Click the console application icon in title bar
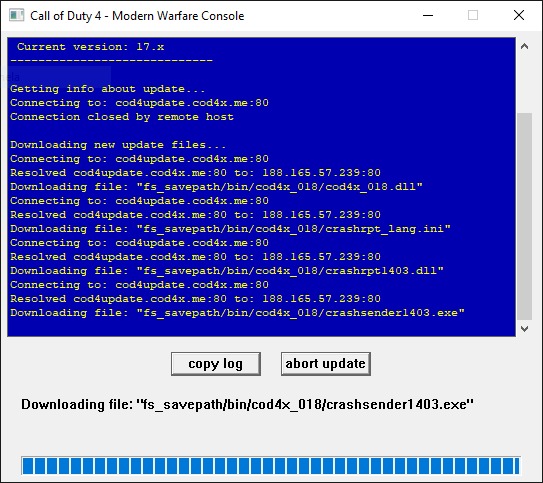543x483 pixels. click(16, 16)
